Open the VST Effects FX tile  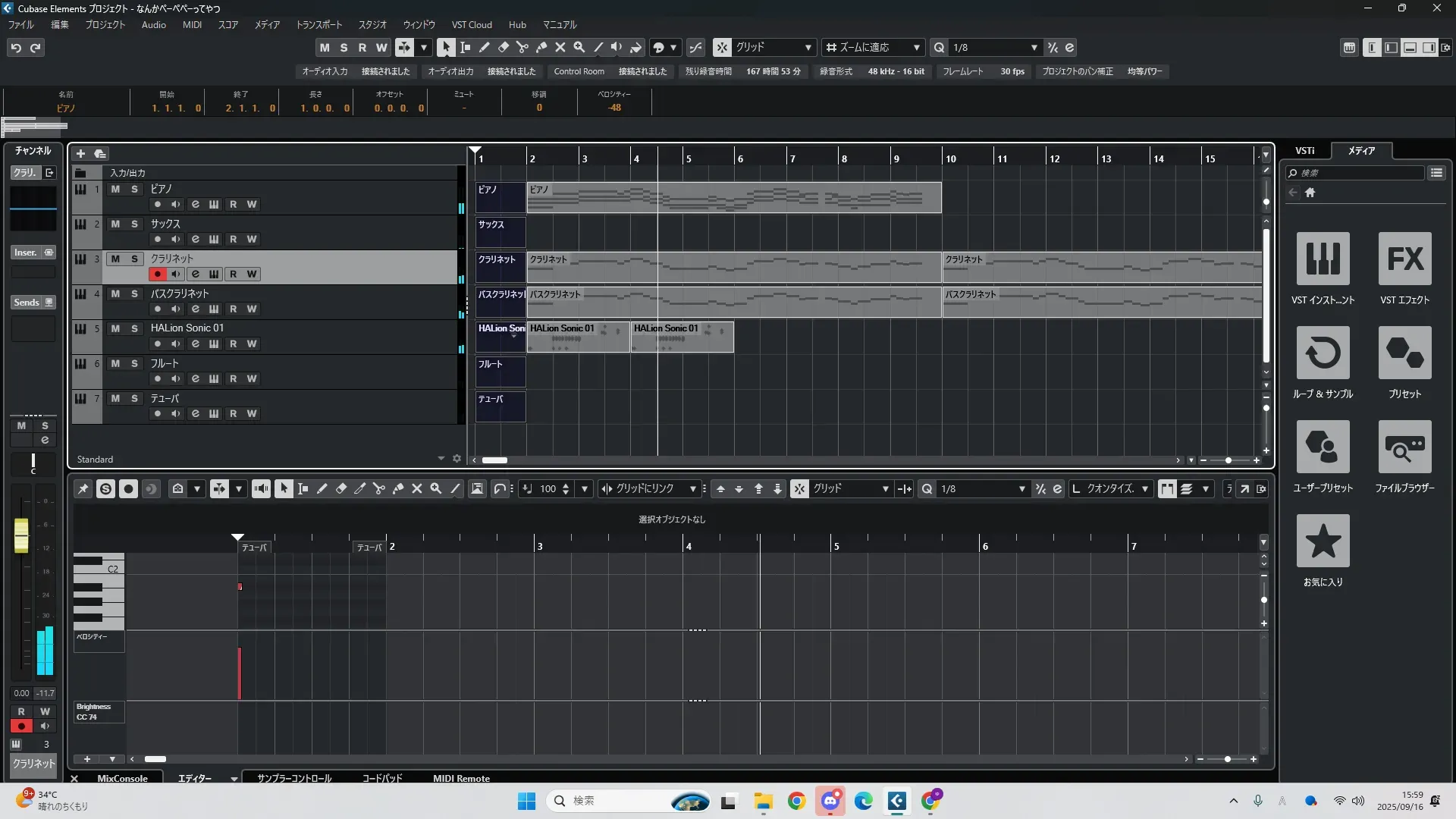point(1404,259)
